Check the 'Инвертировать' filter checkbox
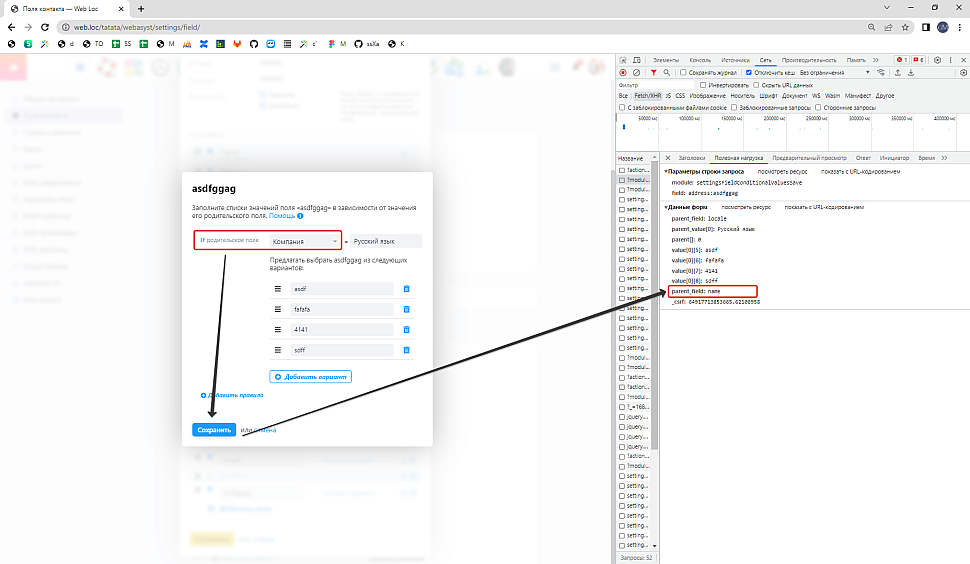Image resolution: width=970 pixels, height=564 pixels. [702, 85]
